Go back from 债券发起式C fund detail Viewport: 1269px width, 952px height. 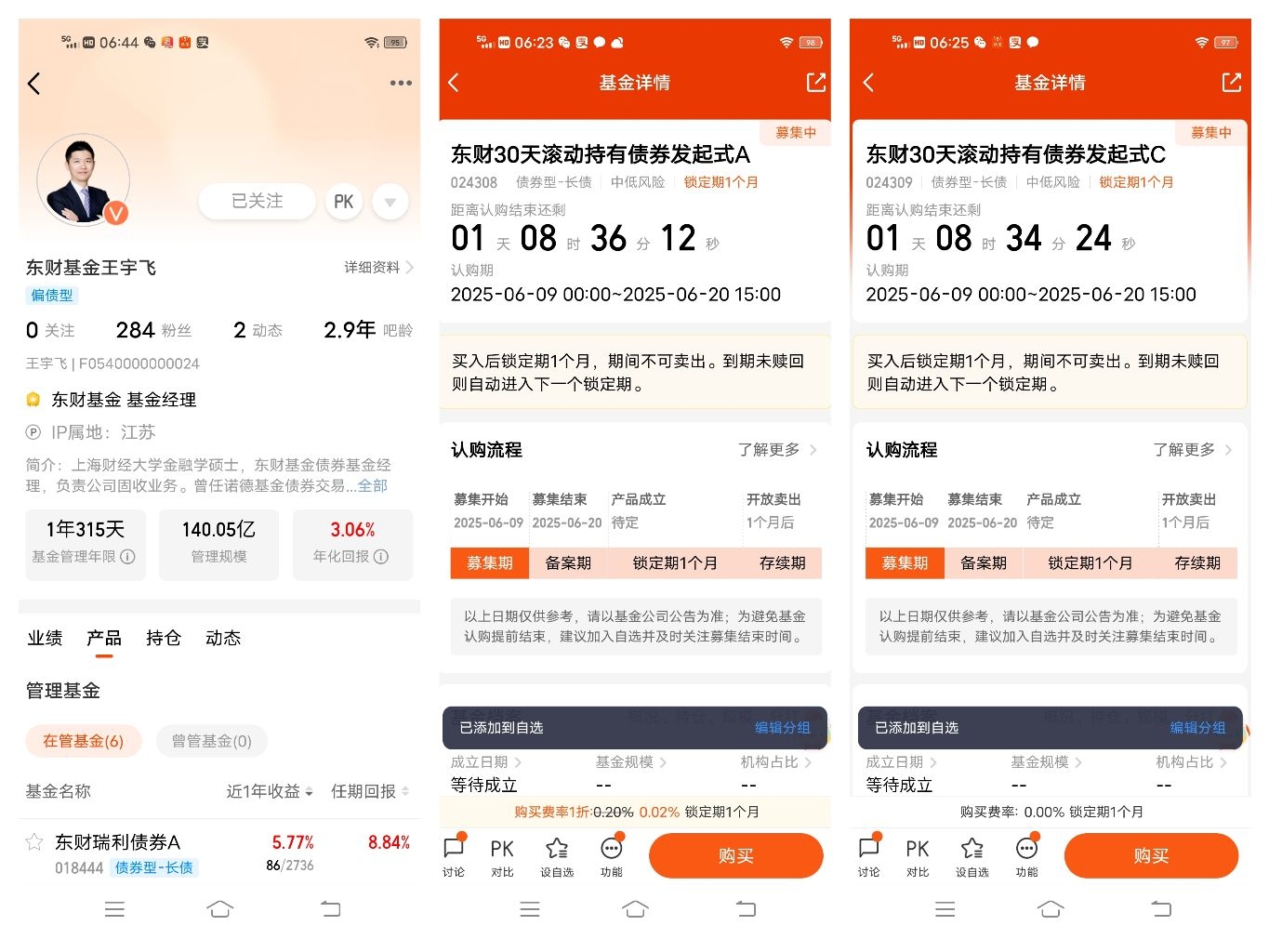(x=869, y=83)
